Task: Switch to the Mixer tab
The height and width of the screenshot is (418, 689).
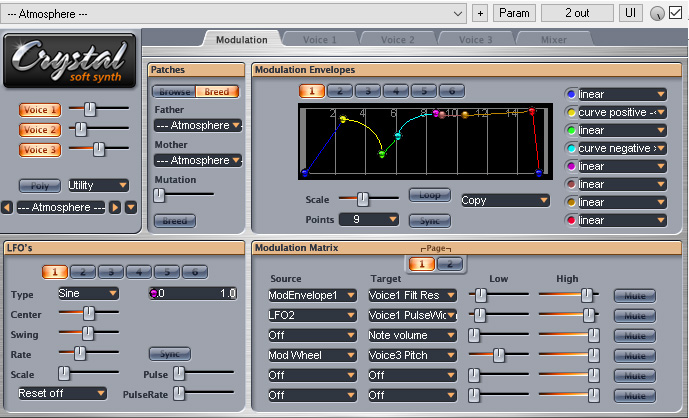Action: [554, 40]
